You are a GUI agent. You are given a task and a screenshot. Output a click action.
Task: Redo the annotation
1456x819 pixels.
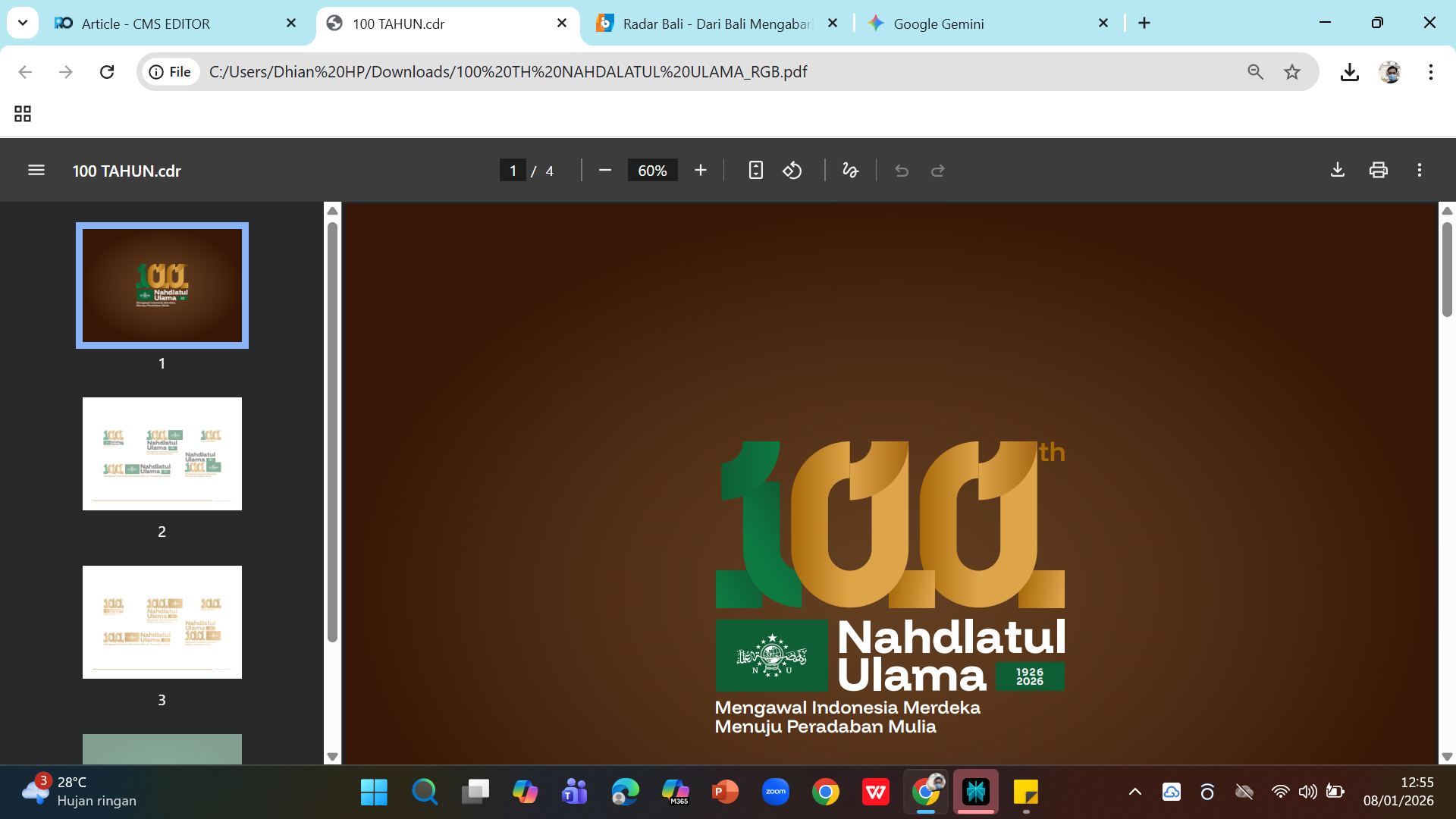(x=938, y=171)
